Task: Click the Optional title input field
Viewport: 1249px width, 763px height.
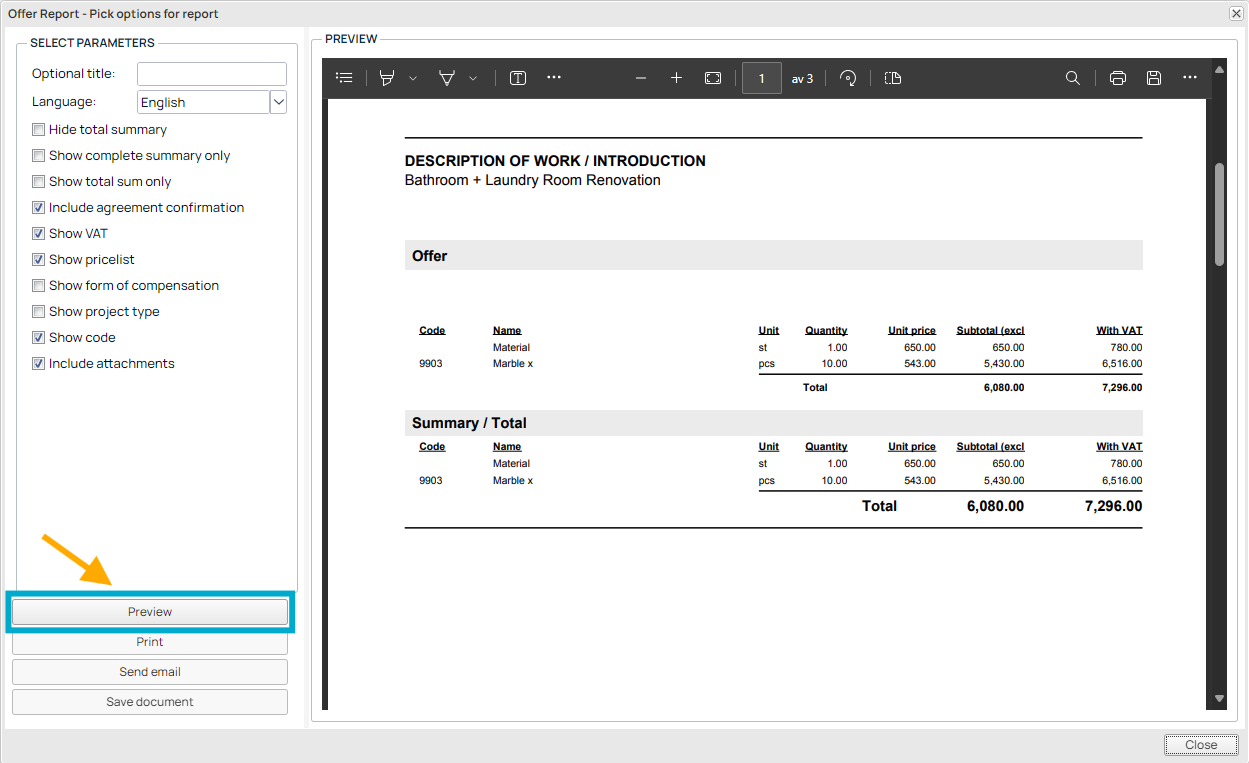Action: coord(212,74)
